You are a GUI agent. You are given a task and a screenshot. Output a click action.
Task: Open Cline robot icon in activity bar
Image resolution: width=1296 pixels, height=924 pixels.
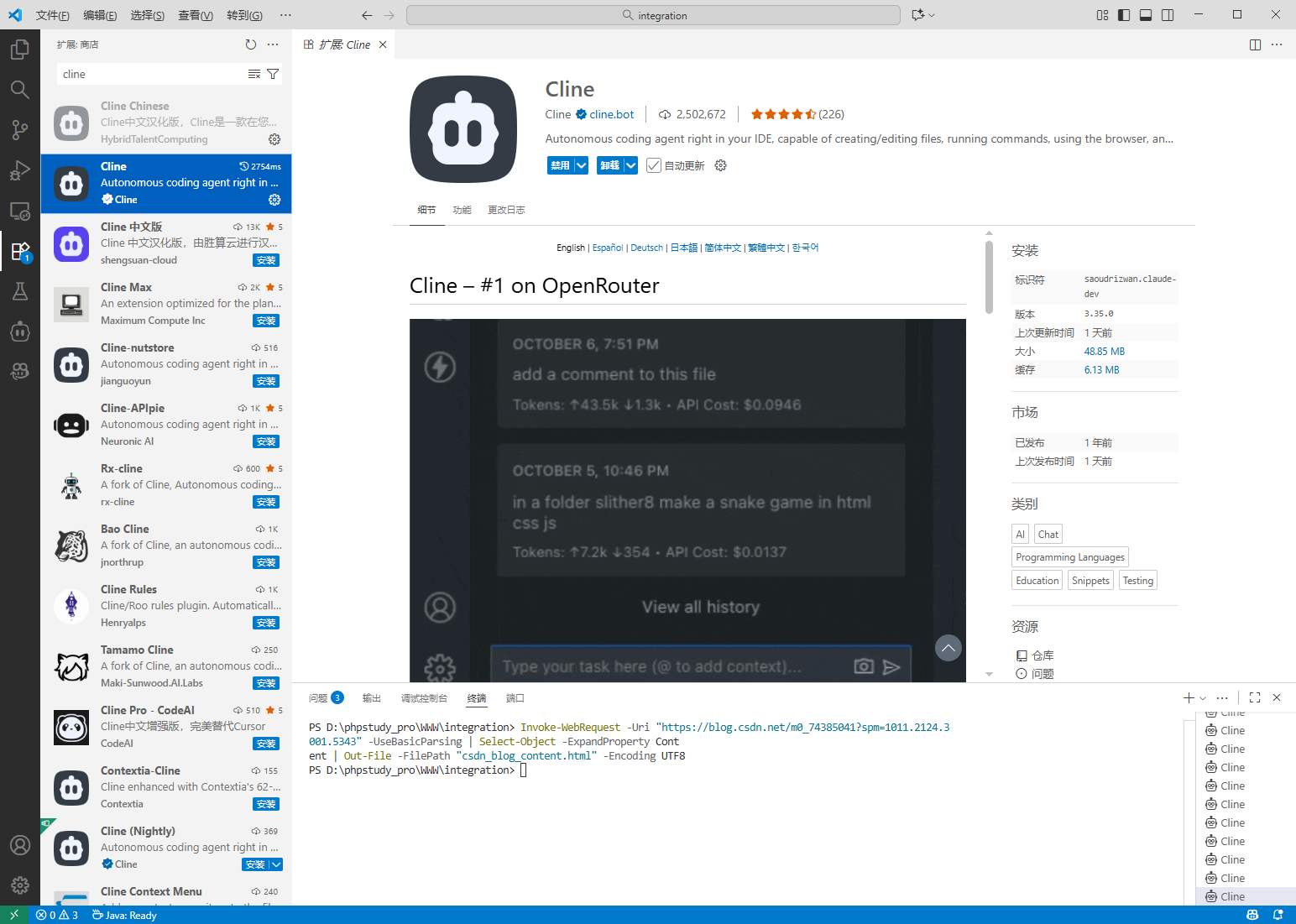click(x=20, y=331)
